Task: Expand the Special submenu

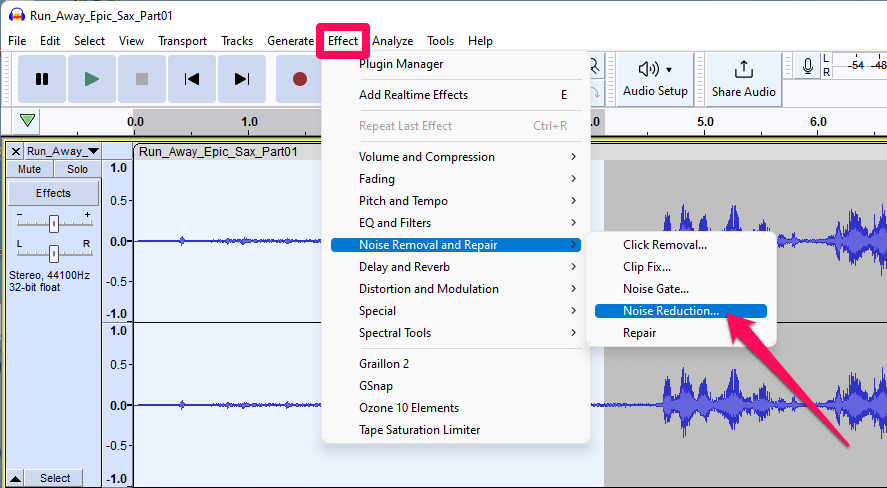Action: 456,311
